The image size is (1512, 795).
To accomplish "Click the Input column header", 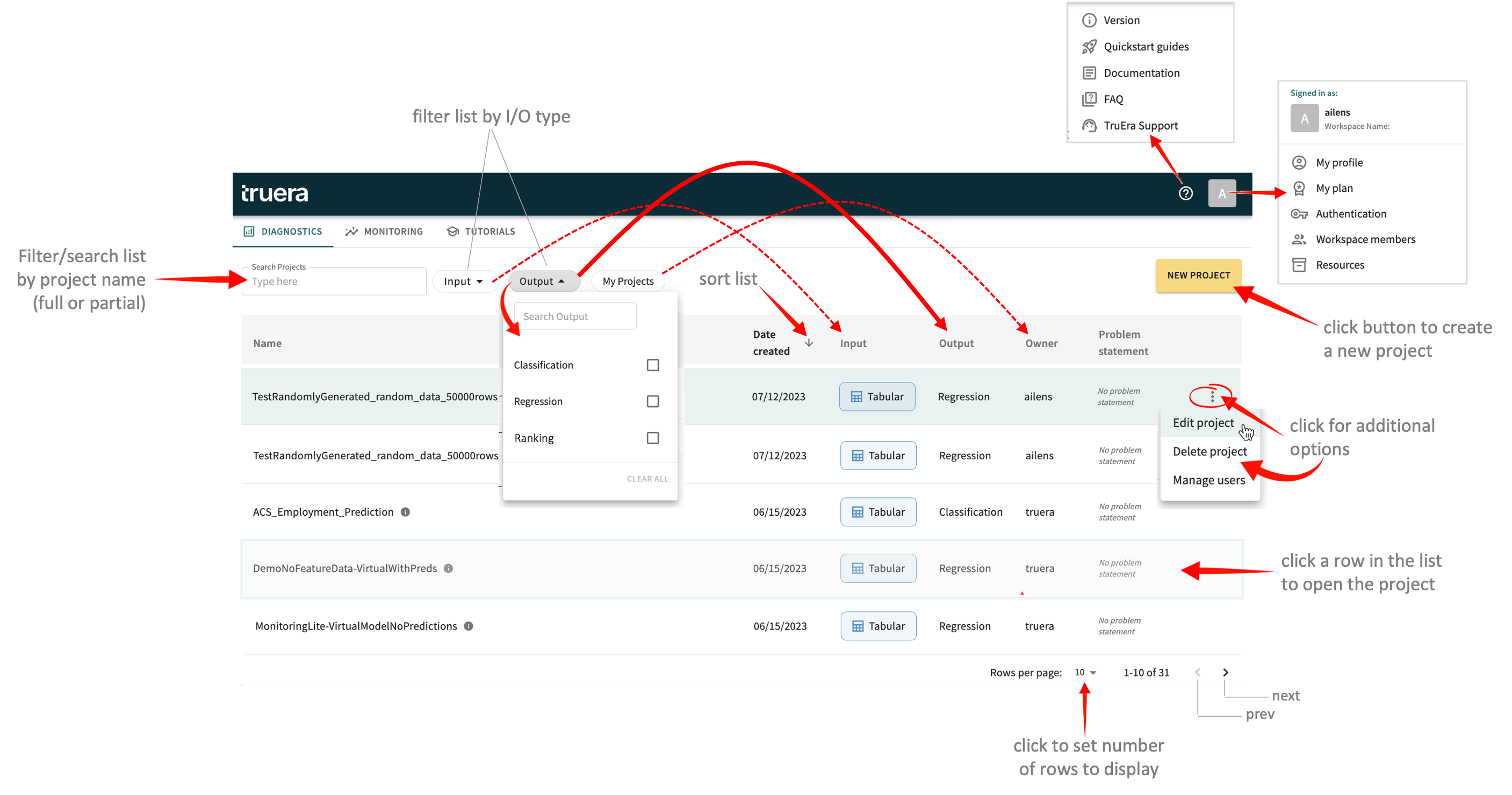I will (x=853, y=343).
